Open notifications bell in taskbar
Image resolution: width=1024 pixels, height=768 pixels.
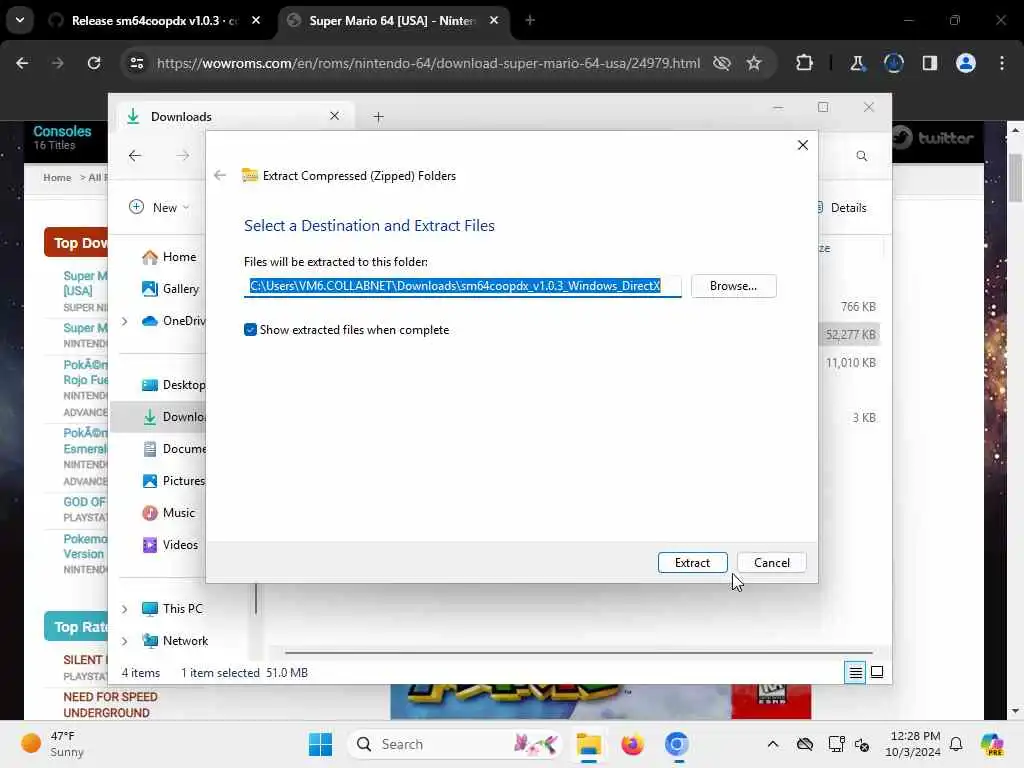(956, 744)
